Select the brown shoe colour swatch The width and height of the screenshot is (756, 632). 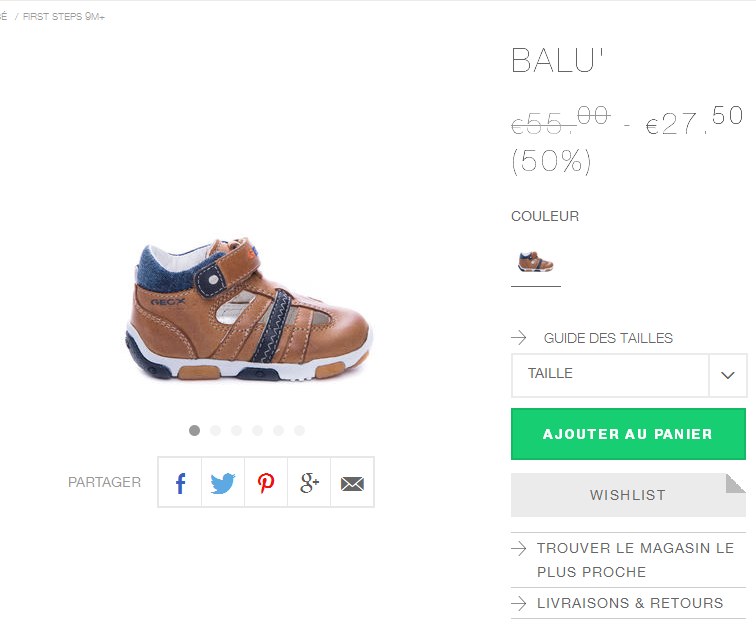point(536,262)
